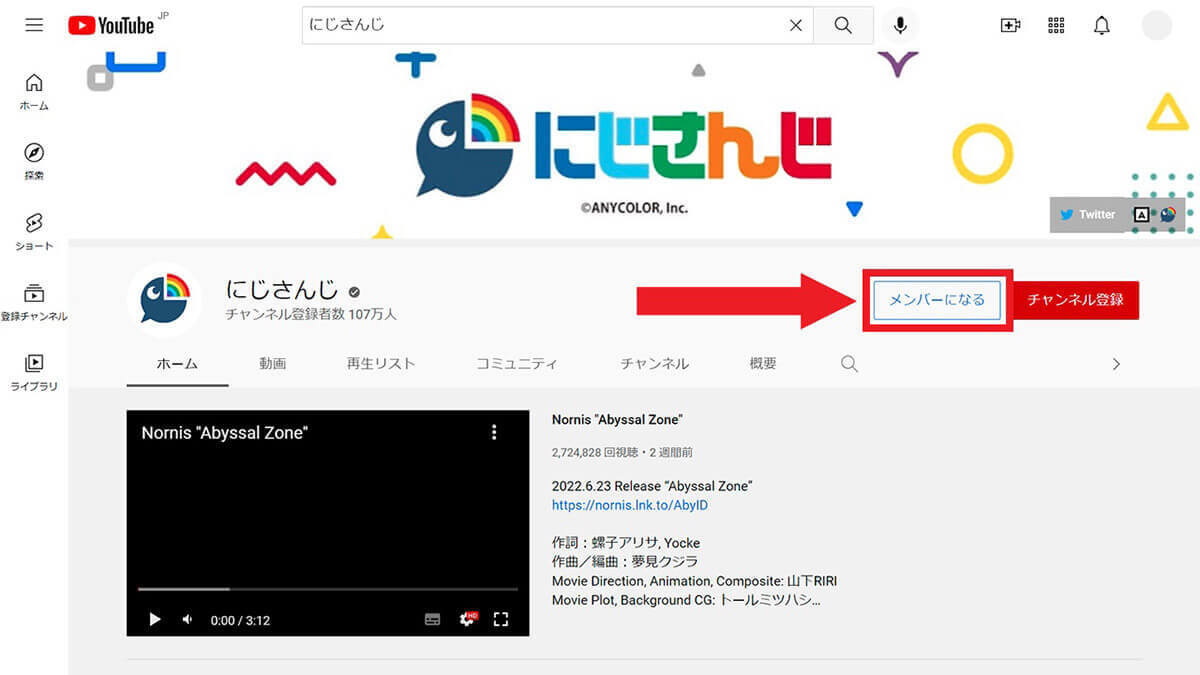The image size is (1200, 675).
Task: Open the Nornis "Abyssal Zone" title link
Action: (x=617, y=420)
